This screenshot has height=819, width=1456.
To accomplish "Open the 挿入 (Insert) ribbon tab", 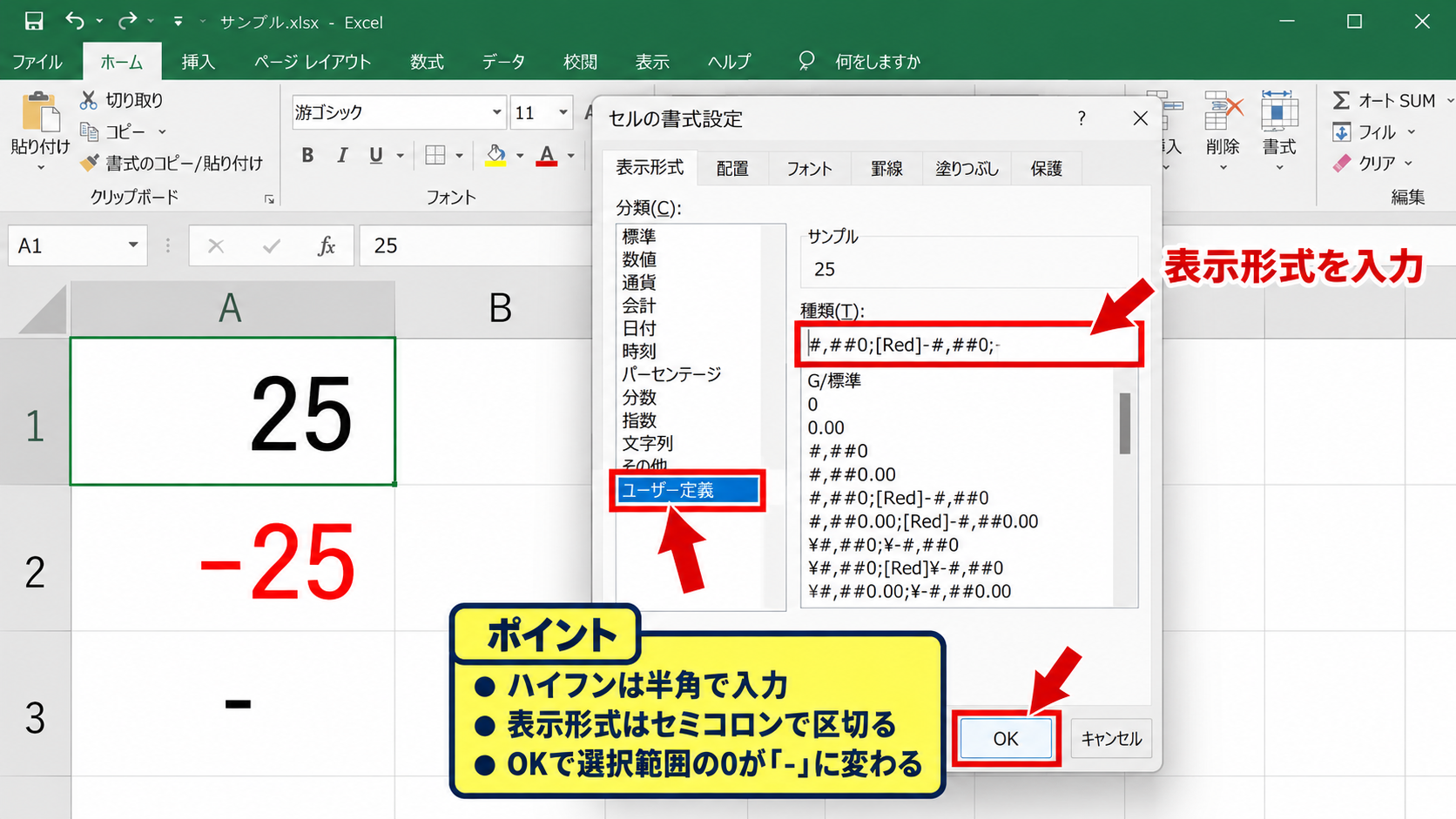I will point(198,62).
